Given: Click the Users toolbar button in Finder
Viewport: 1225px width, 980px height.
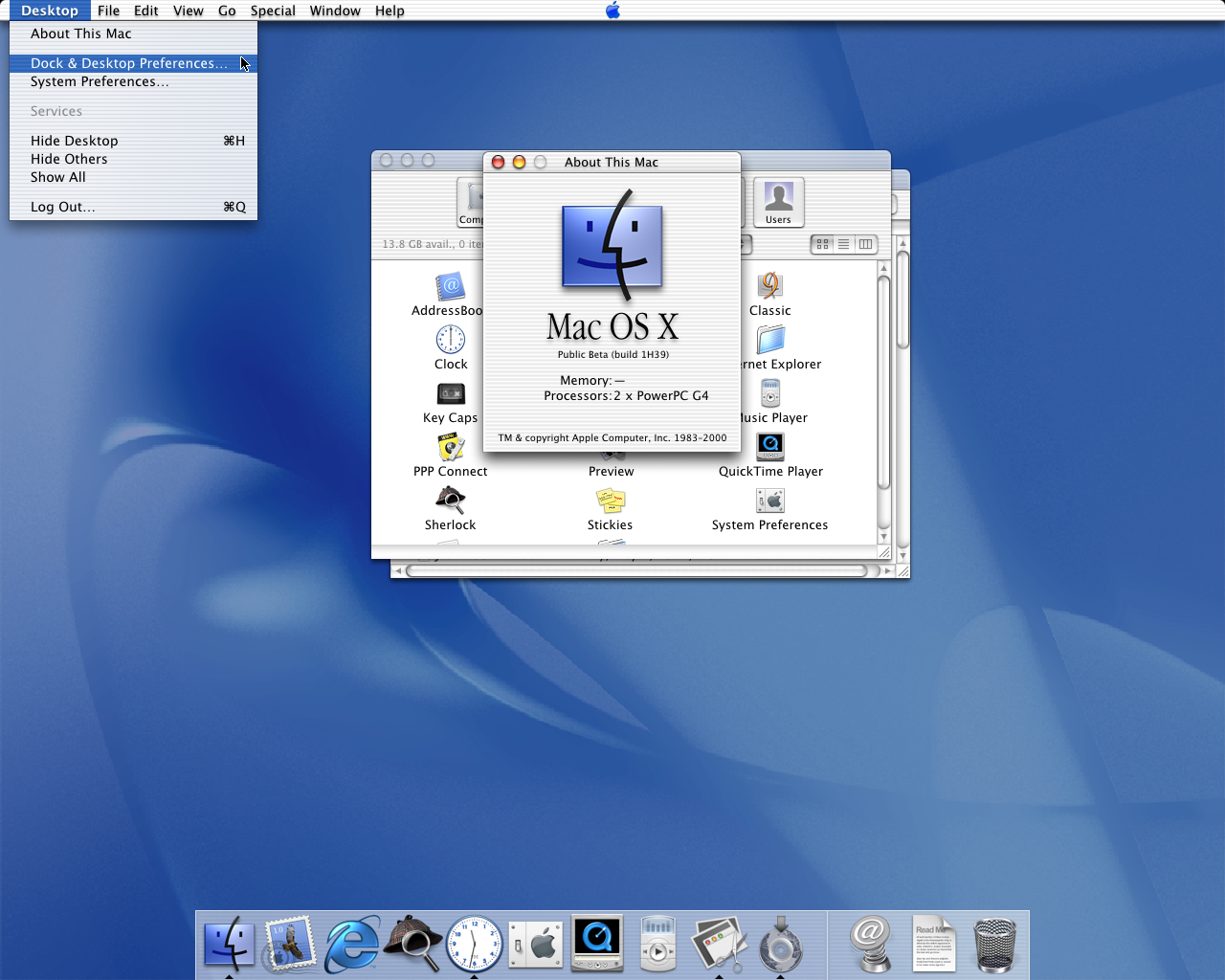Looking at the screenshot, I should tap(779, 202).
